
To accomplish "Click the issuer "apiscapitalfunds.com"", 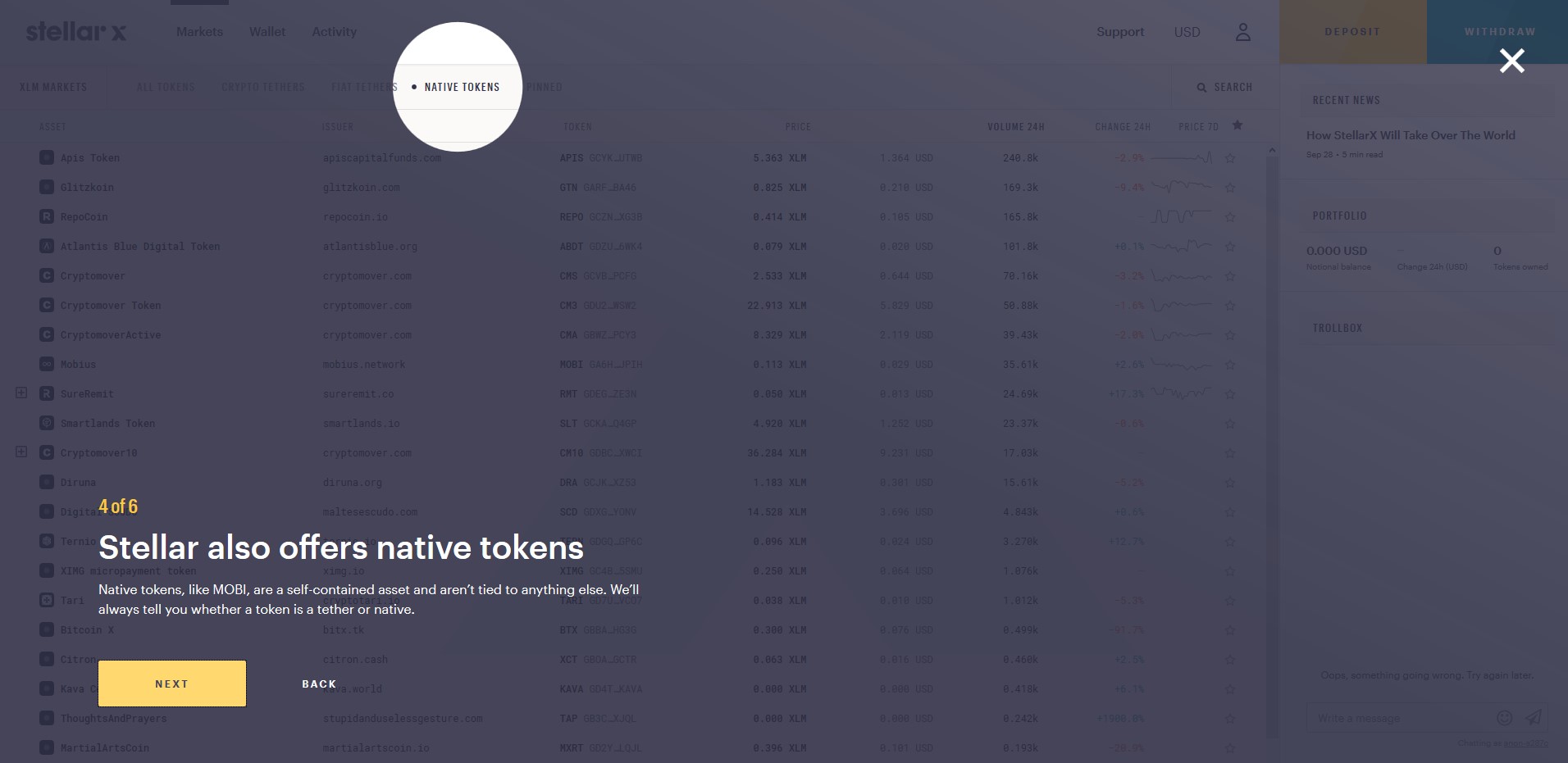I will click(x=382, y=157).
